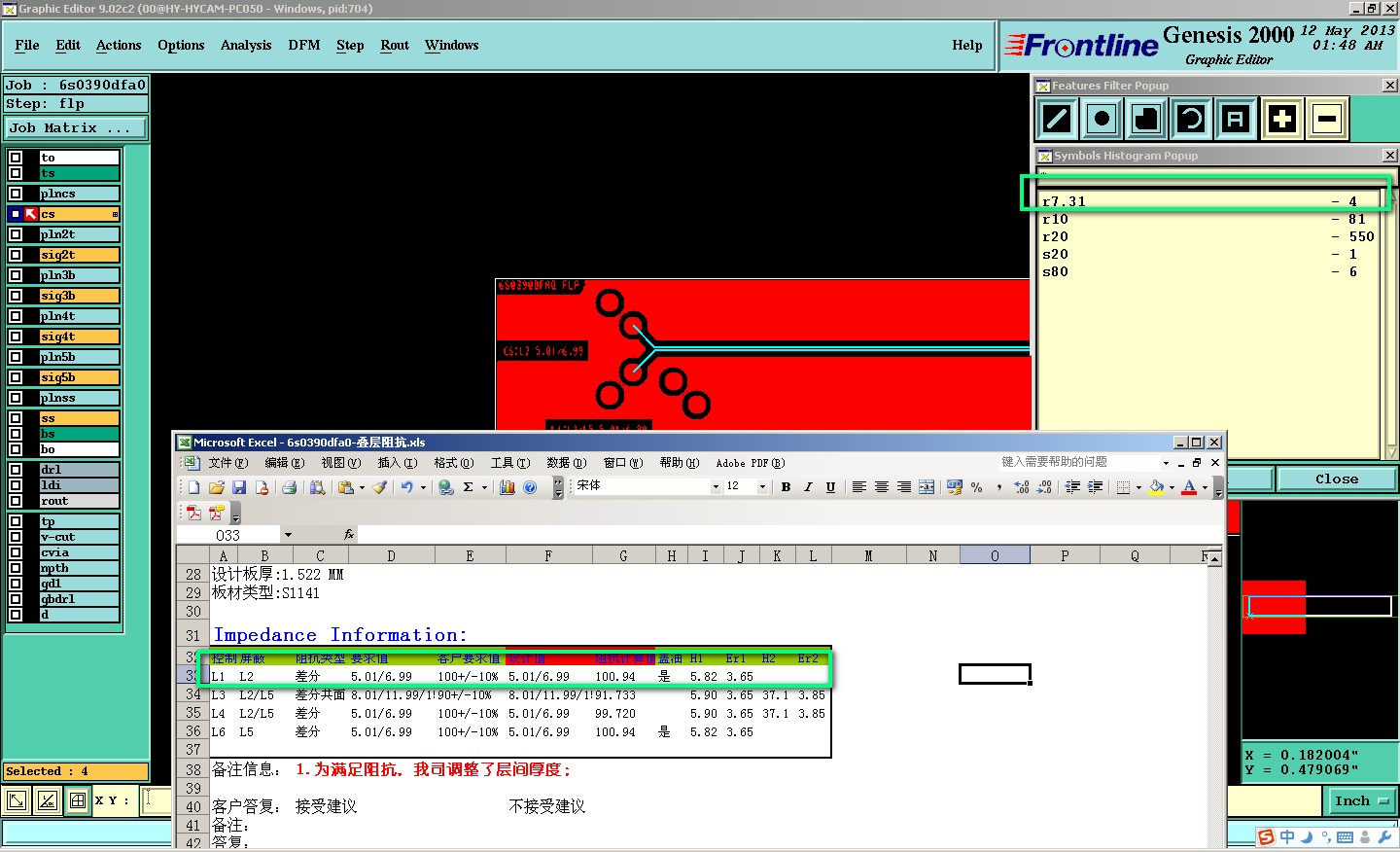Select the pad (dot) filter icon
Image resolution: width=1400 pixels, height=852 pixels.
[x=1102, y=120]
